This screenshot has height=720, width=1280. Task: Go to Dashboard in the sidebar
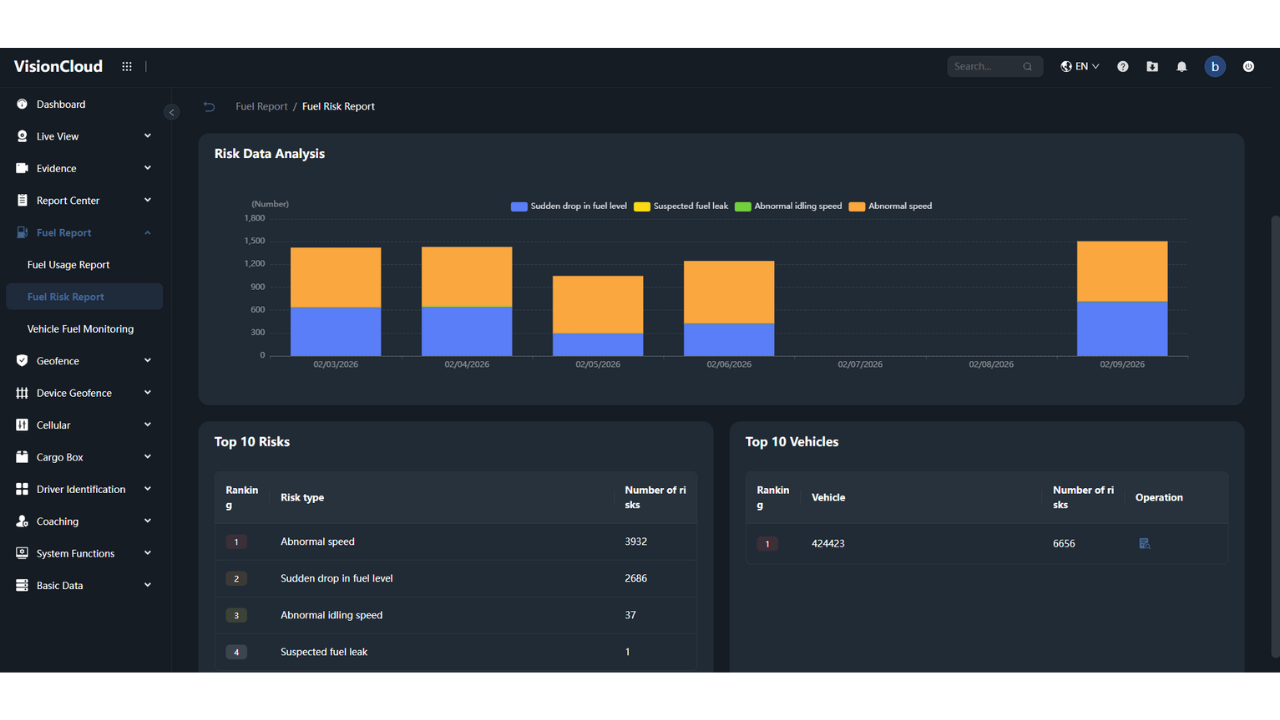tap(61, 105)
